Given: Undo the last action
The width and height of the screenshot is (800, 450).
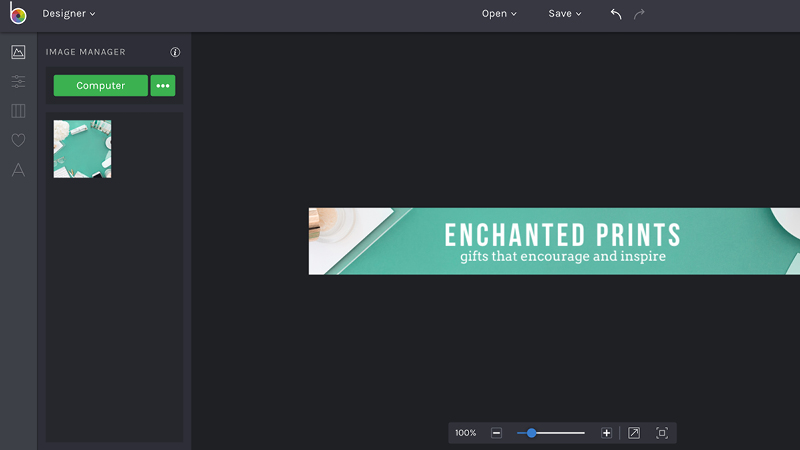Looking at the screenshot, I should point(616,14).
